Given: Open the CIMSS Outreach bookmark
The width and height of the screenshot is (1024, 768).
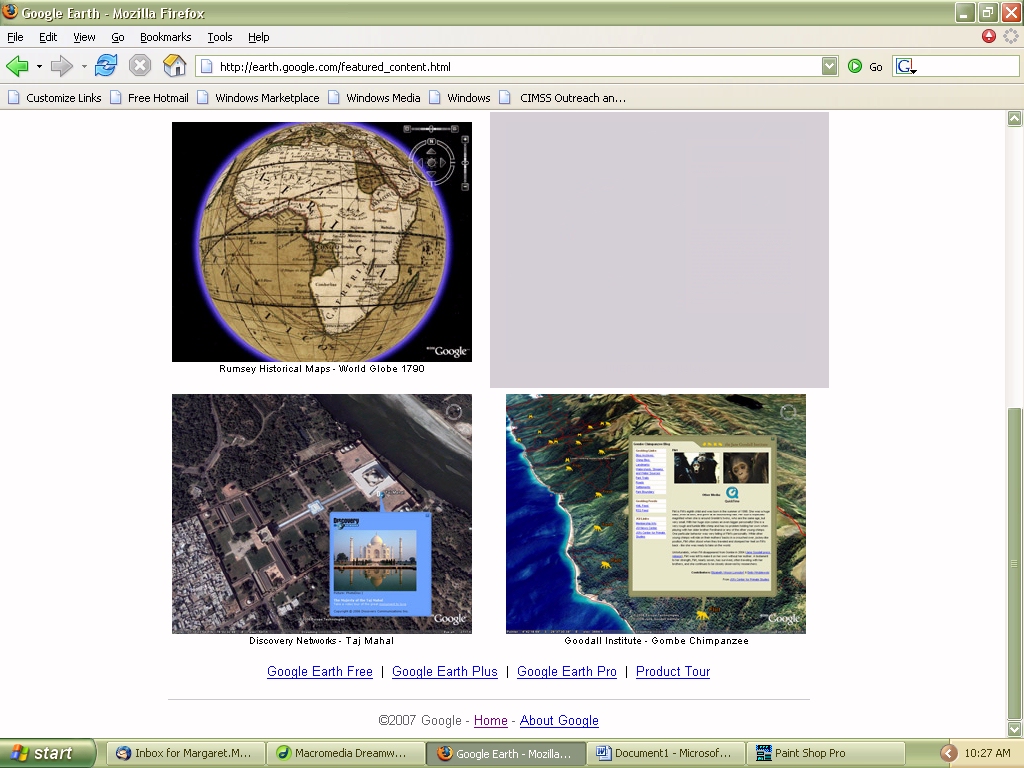Looking at the screenshot, I should (x=563, y=98).
